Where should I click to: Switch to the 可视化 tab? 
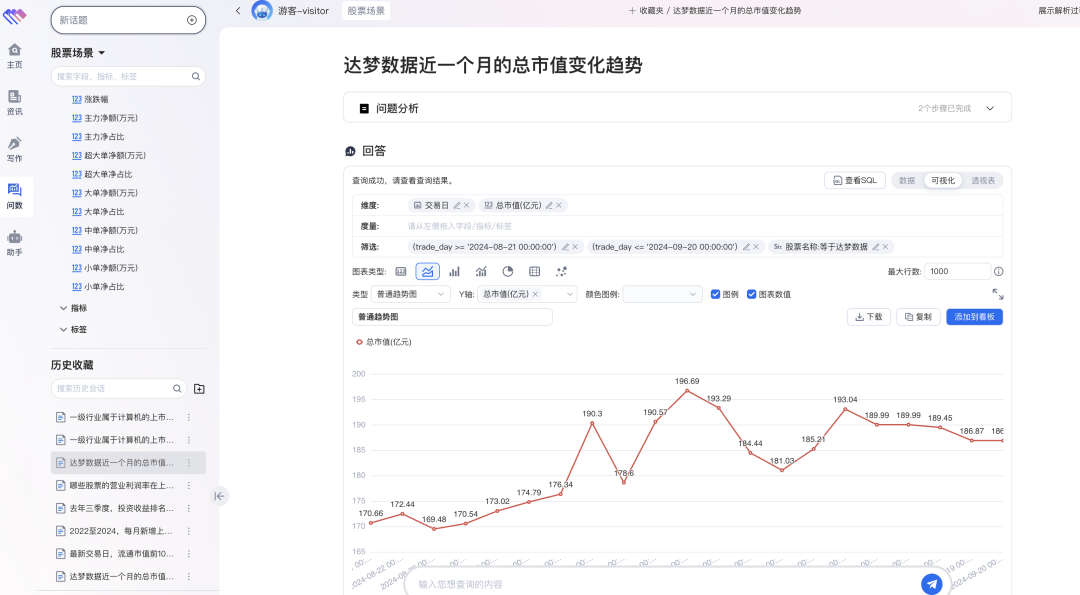point(943,180)
